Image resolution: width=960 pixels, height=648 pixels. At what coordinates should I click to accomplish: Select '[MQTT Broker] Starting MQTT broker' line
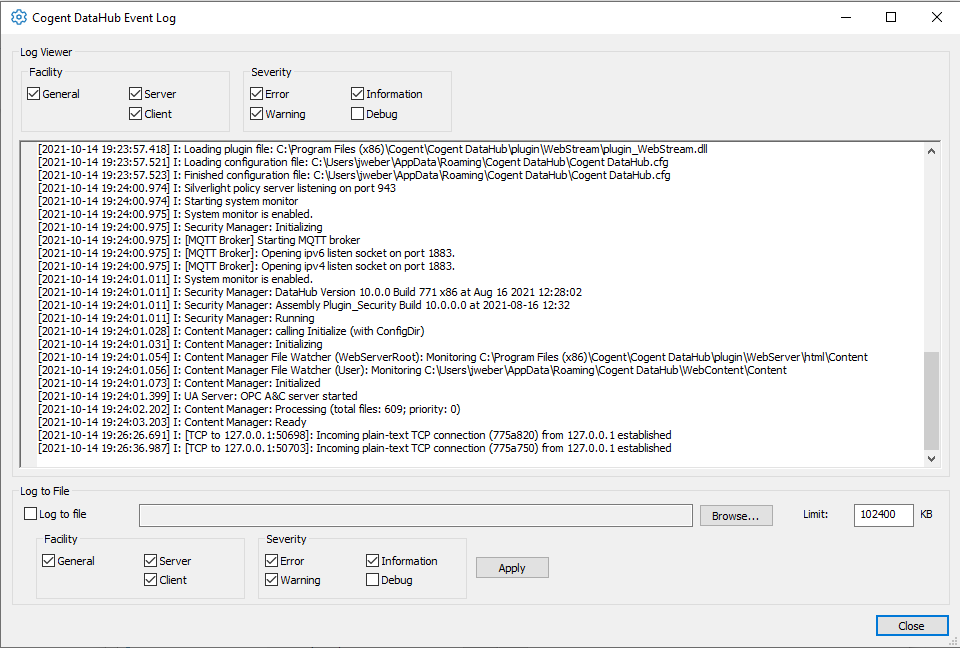[199, 240]
